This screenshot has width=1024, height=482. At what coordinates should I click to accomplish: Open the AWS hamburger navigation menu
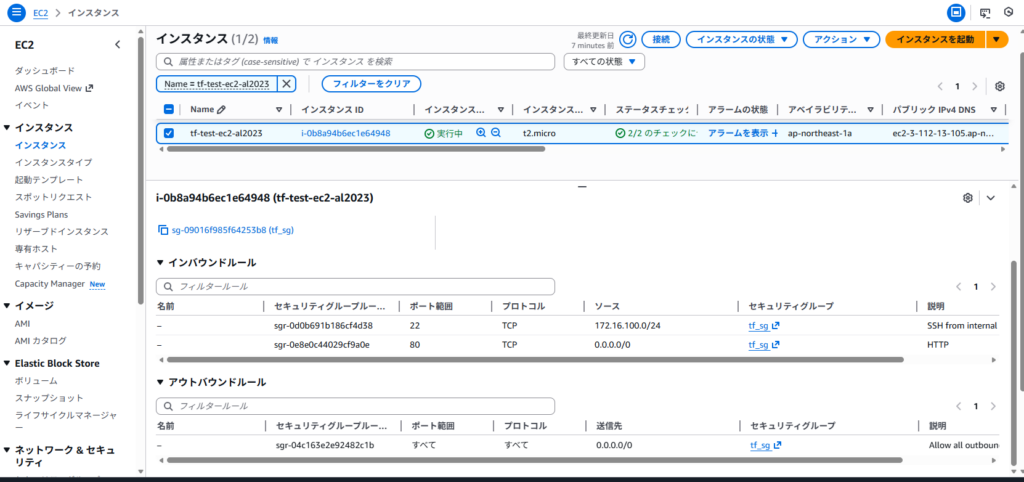(x=16, y=12)
